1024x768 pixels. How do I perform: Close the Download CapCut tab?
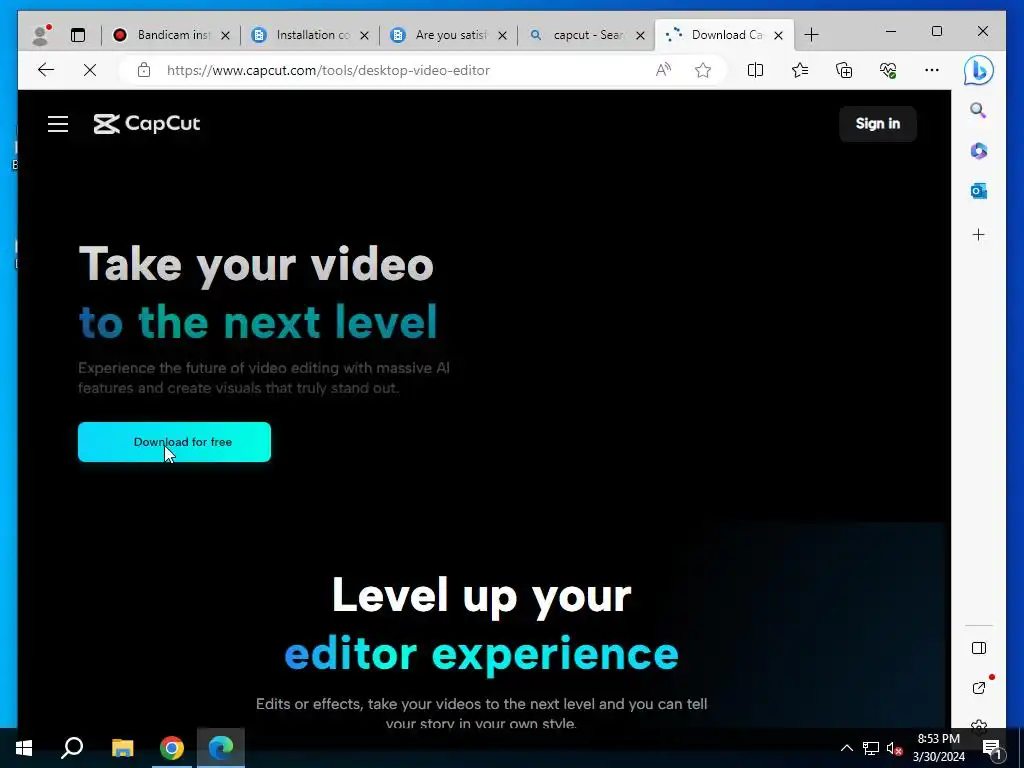tap(778, 35)
